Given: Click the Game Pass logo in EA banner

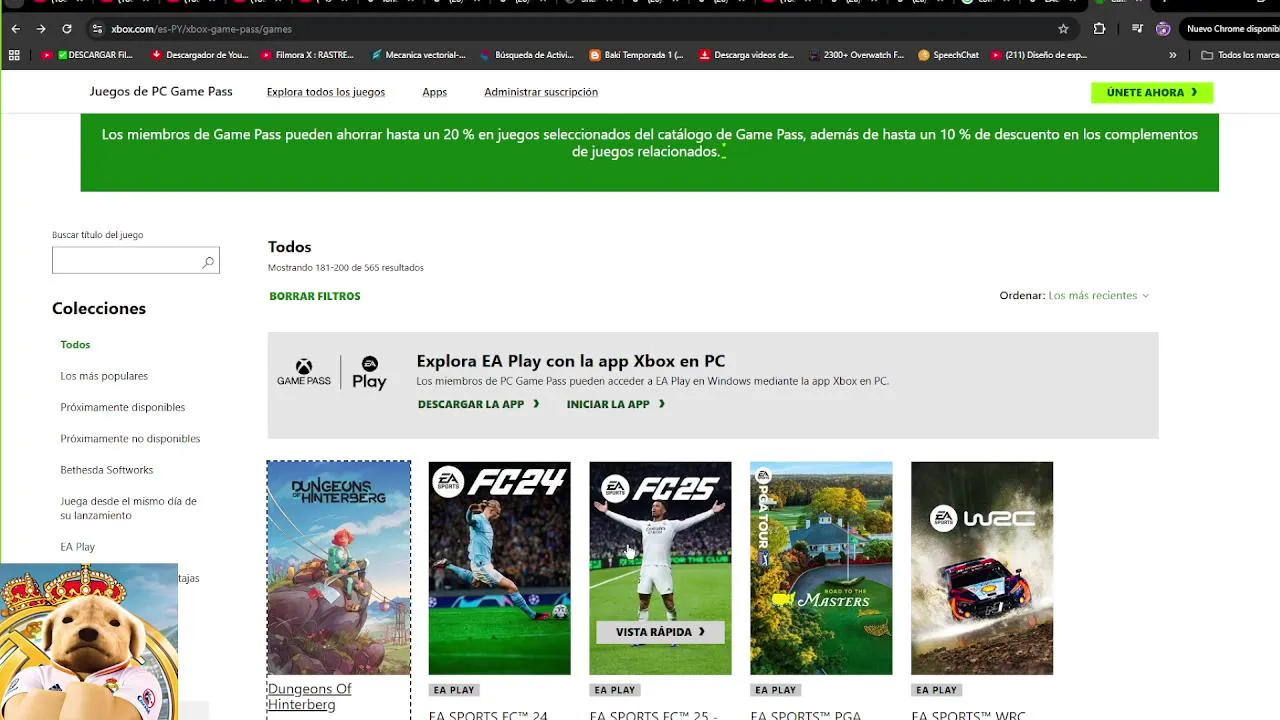Looking at the screenshot, I should (304, 374).
